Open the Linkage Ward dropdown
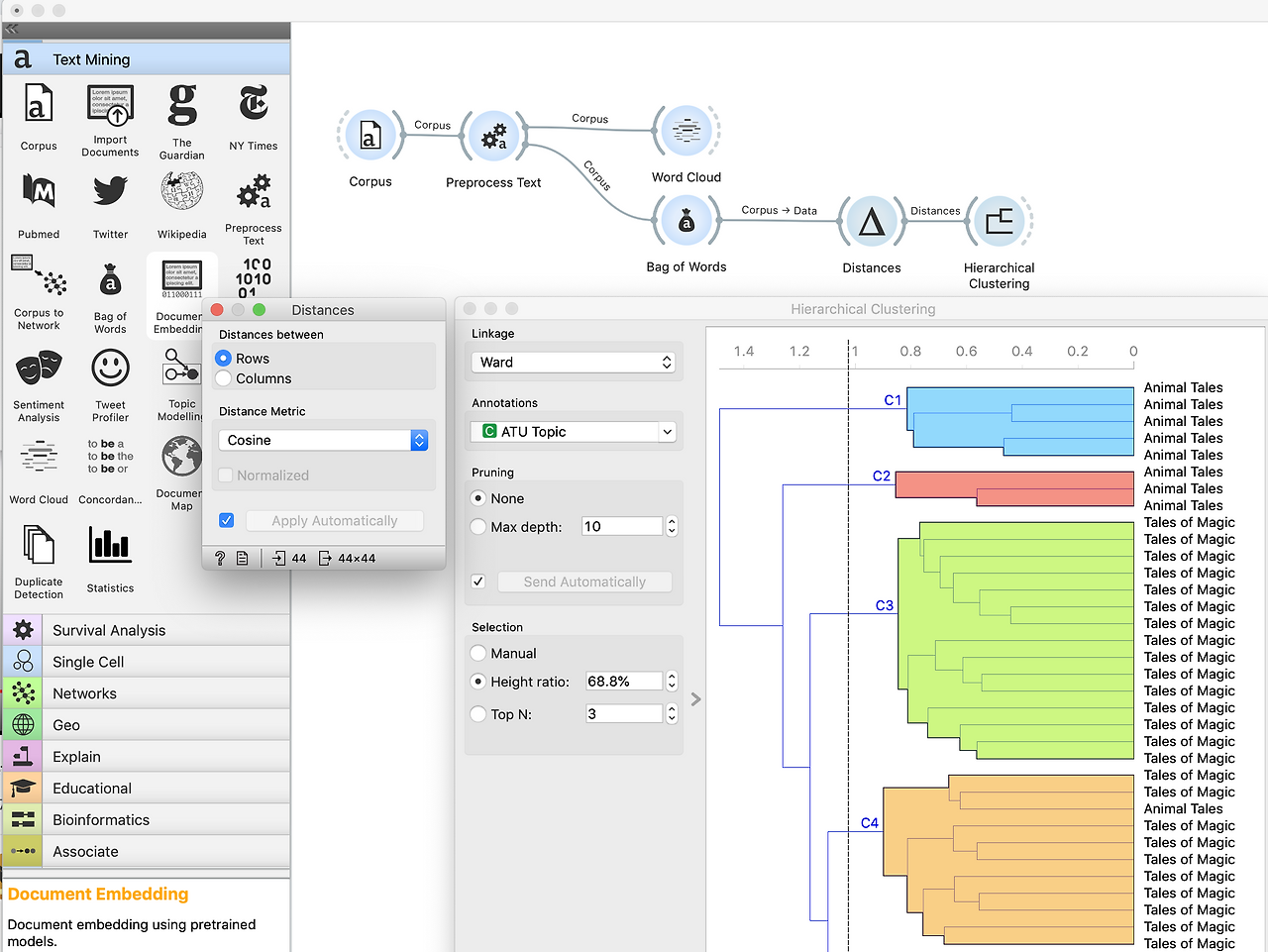Image resolution: width=1268 pixels, height=952 pixels. tap(574, 363)
